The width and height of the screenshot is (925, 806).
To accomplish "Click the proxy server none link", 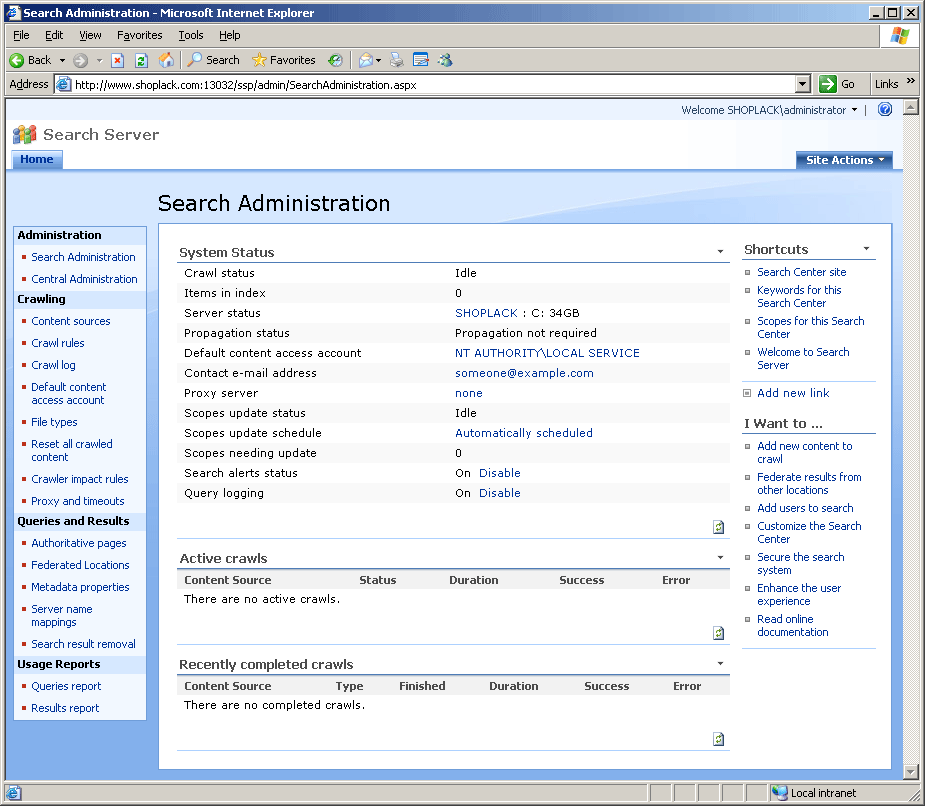I will [x=468, y=394].
